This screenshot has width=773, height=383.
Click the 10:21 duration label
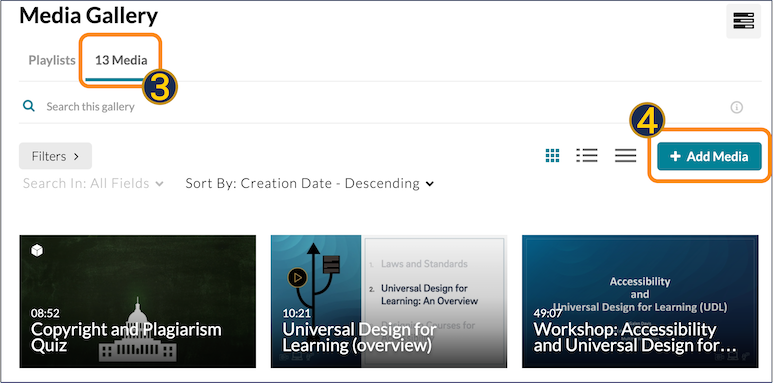pyautogui.click(x=297, y=313)
